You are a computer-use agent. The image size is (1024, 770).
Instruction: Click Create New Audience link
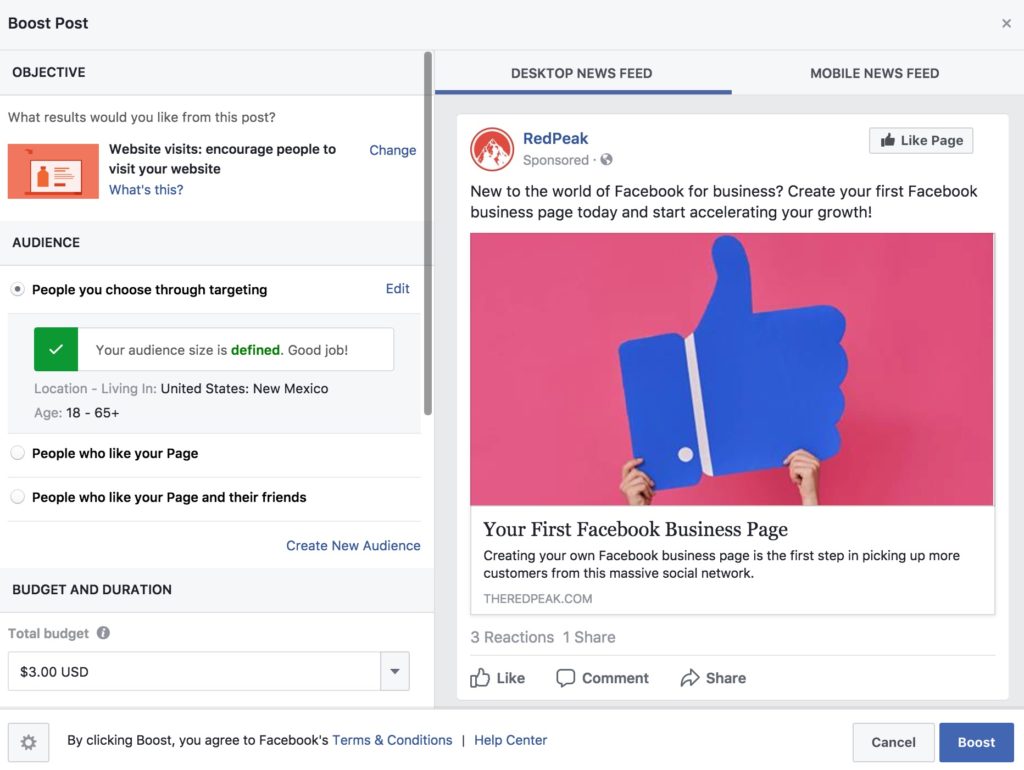(353, 545)
